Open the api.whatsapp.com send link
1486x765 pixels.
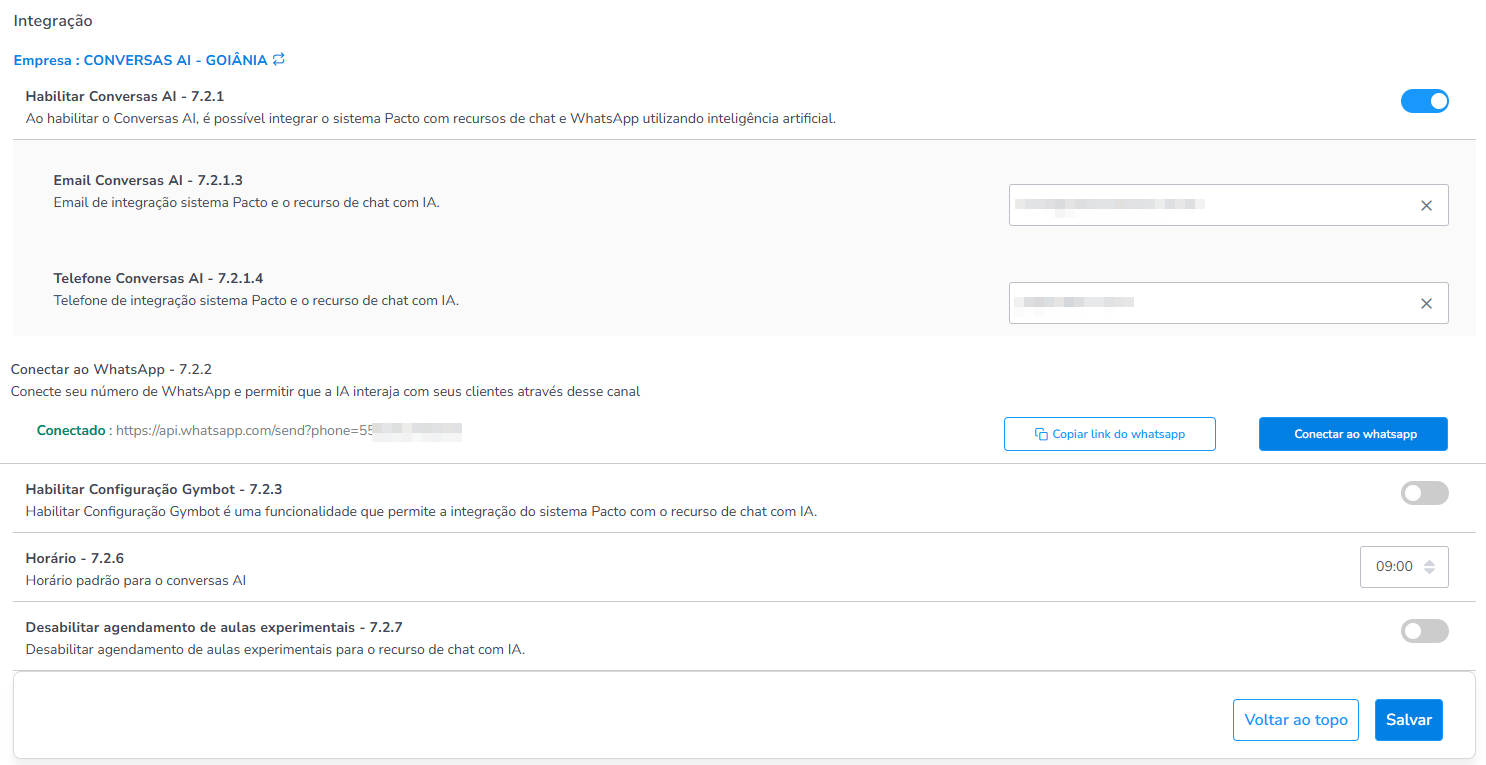click(288, 431)
